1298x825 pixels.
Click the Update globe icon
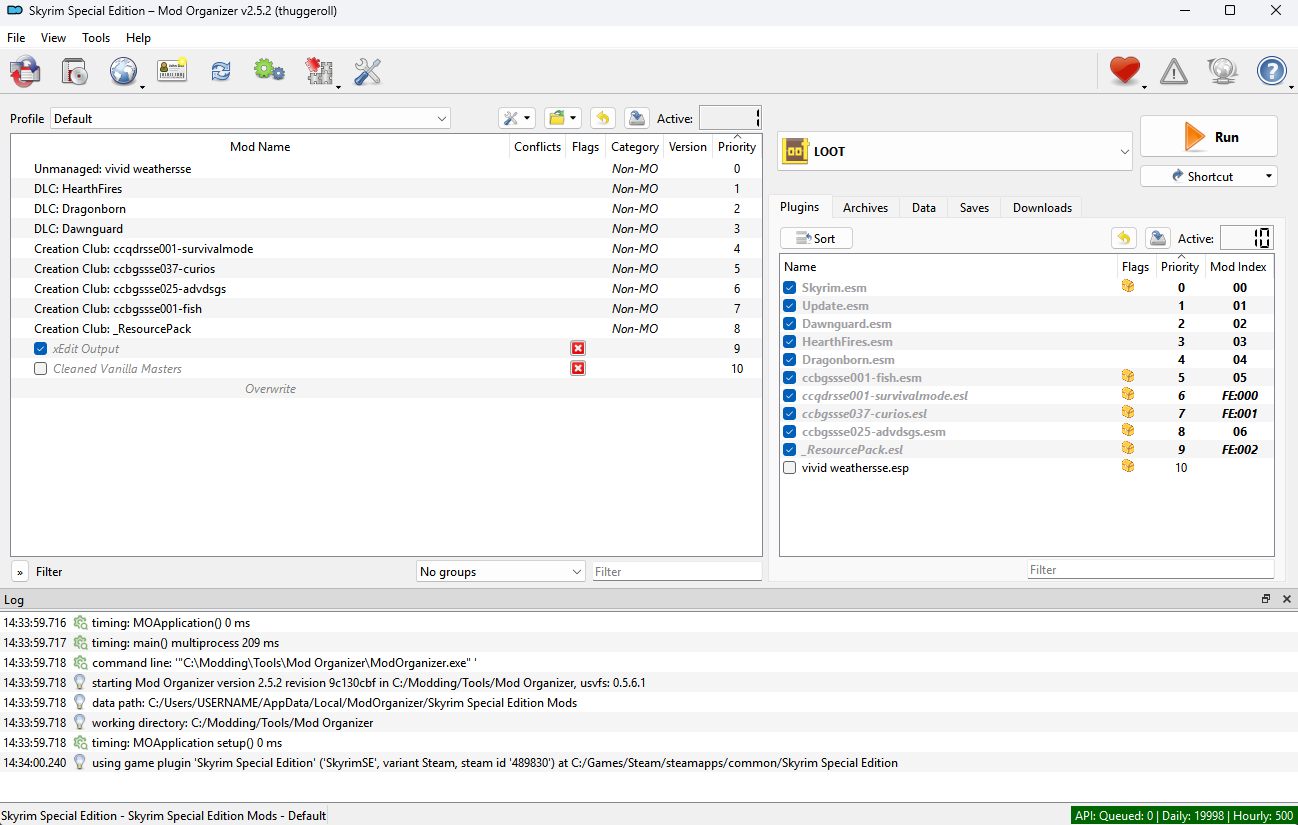[1222, 71]
